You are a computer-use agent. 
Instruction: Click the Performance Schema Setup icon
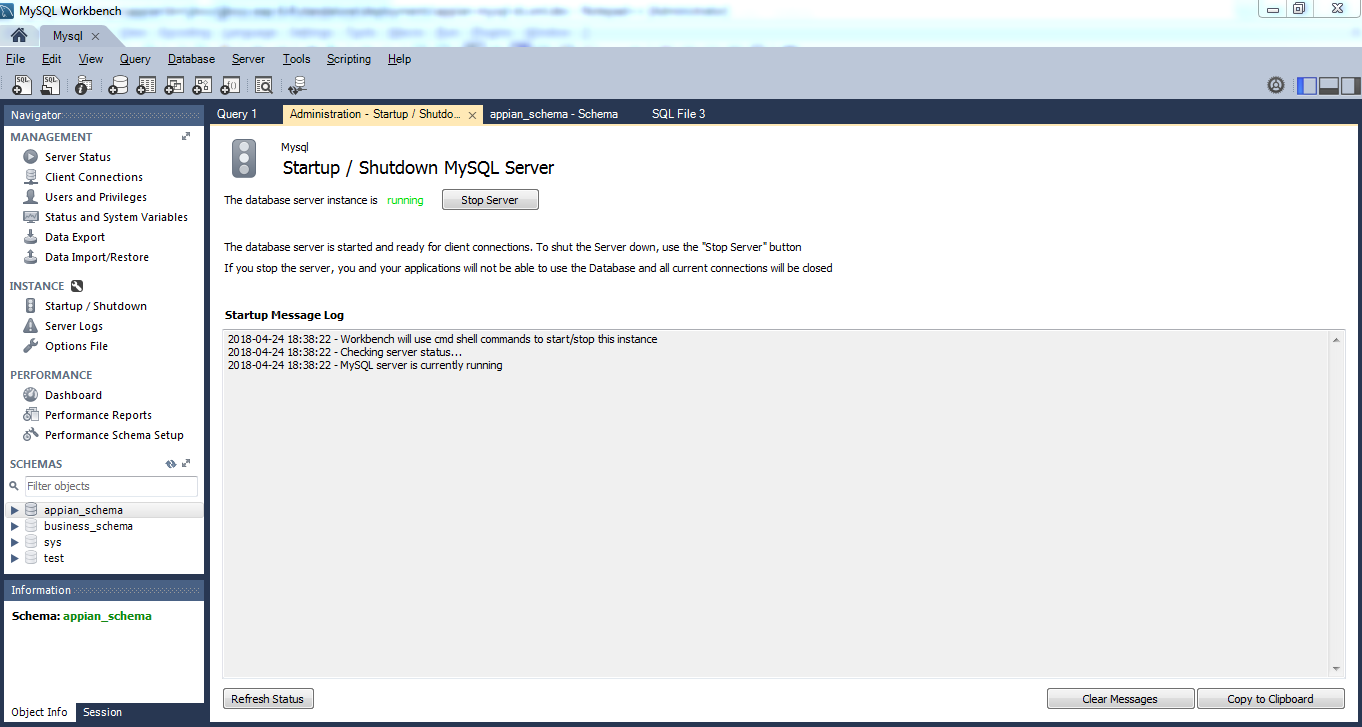pyautogui.click(x=30, y=435)
